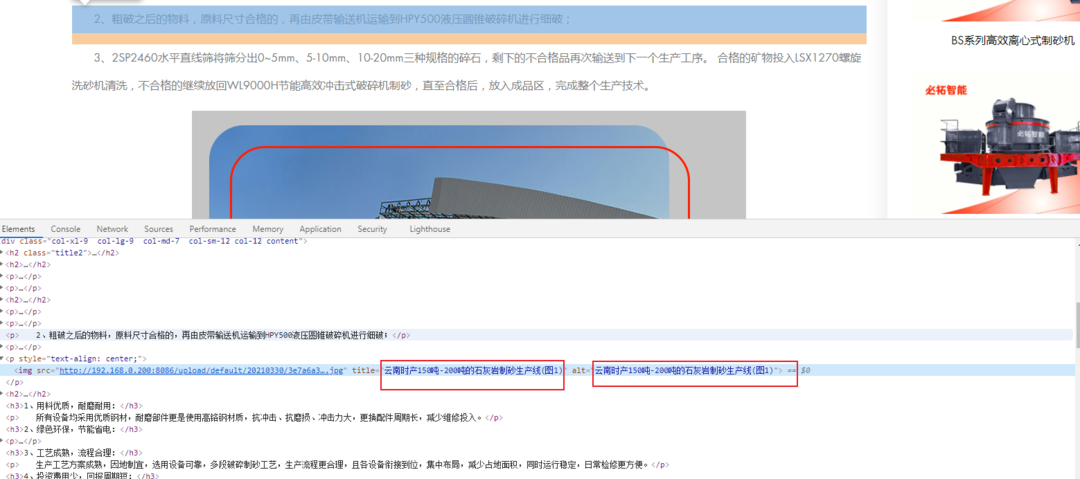Select the div class="col-xl-9" DOM node
The height and width of the screenshot is (479, 1080).
(150, 241)
